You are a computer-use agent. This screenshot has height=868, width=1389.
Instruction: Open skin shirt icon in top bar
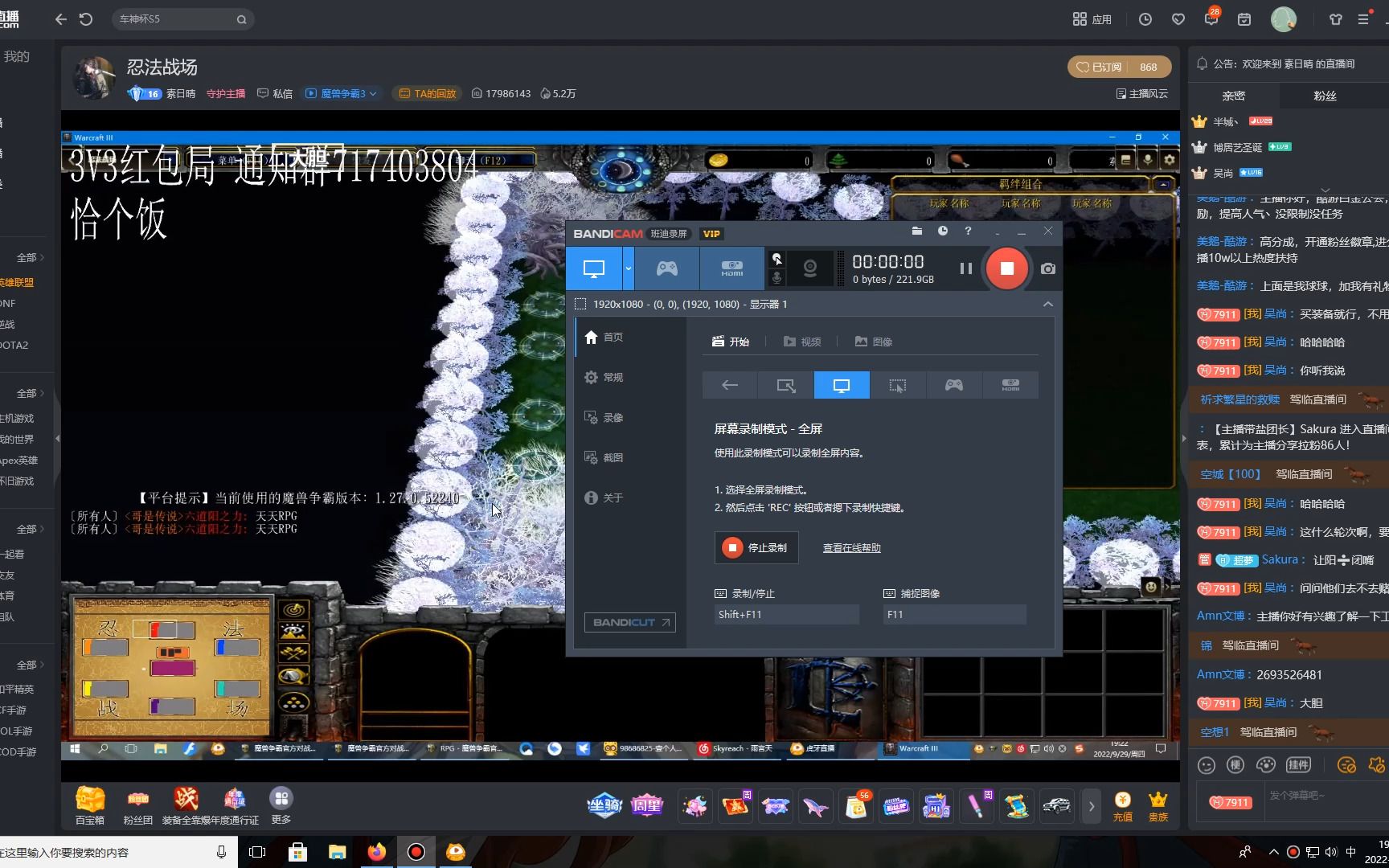[x=1336, y=19]
